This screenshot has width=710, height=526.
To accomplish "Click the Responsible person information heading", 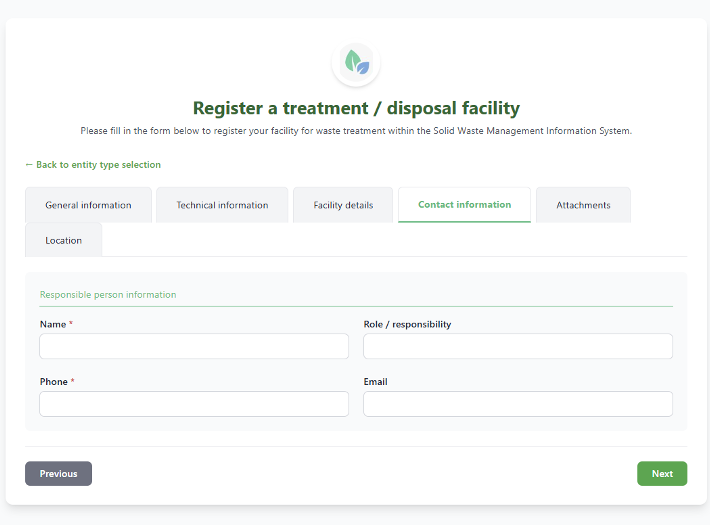I will coord(108,295).
